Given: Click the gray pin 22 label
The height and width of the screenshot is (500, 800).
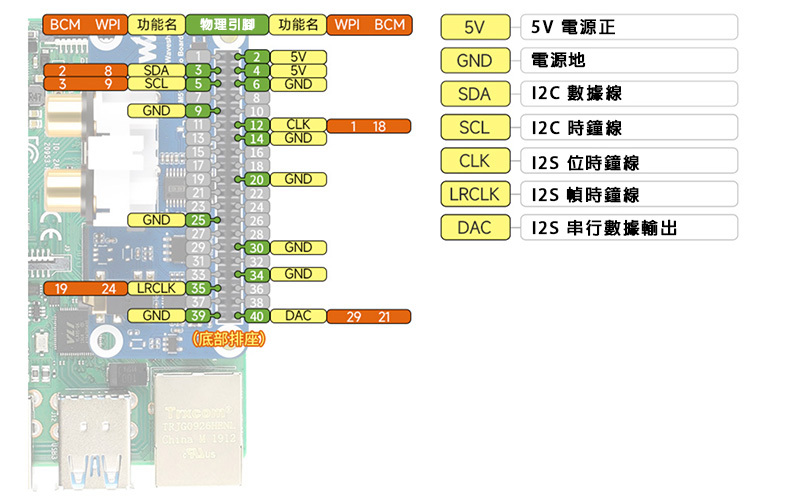Looking at the screenshot, I should point(257,193).
